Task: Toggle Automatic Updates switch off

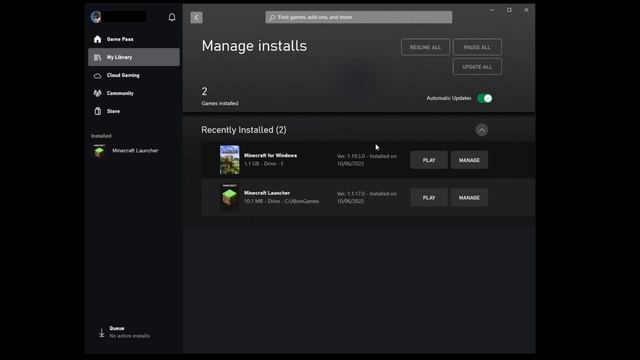Action: [484, 98]
